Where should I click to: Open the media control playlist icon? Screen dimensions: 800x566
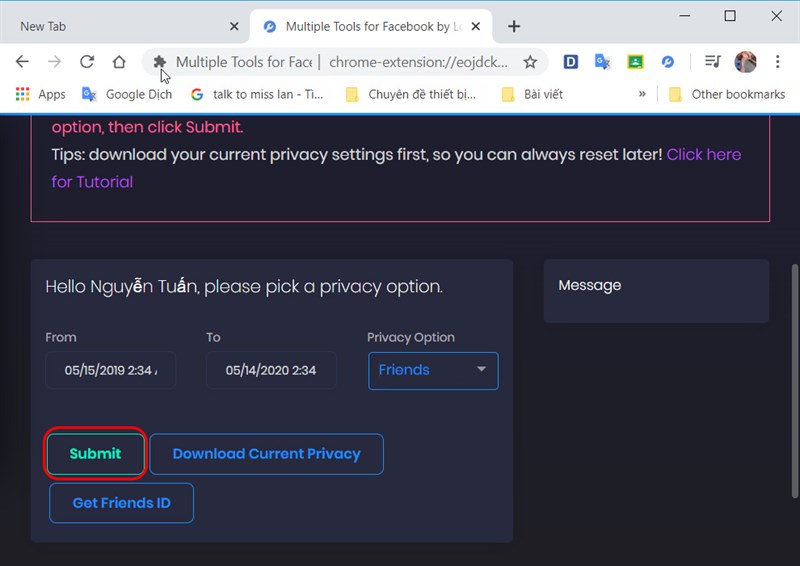(x=712, y=62)
